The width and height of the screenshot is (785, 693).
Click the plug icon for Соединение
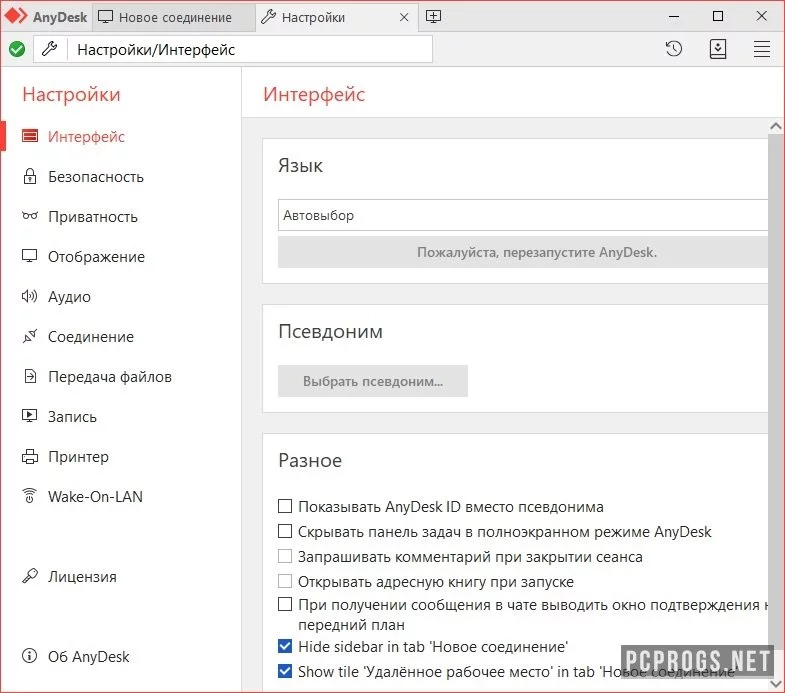tap(30, 336)
